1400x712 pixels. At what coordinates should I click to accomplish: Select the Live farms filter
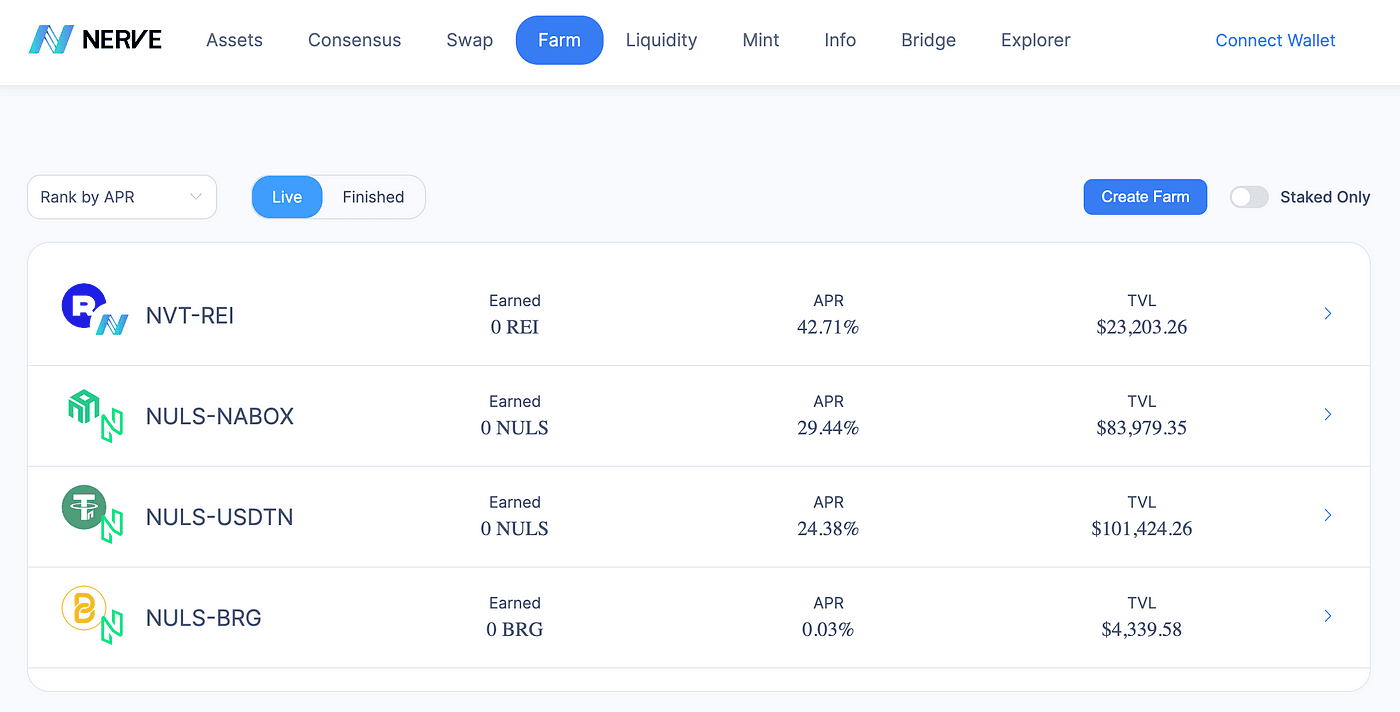(x=287, y=197)
